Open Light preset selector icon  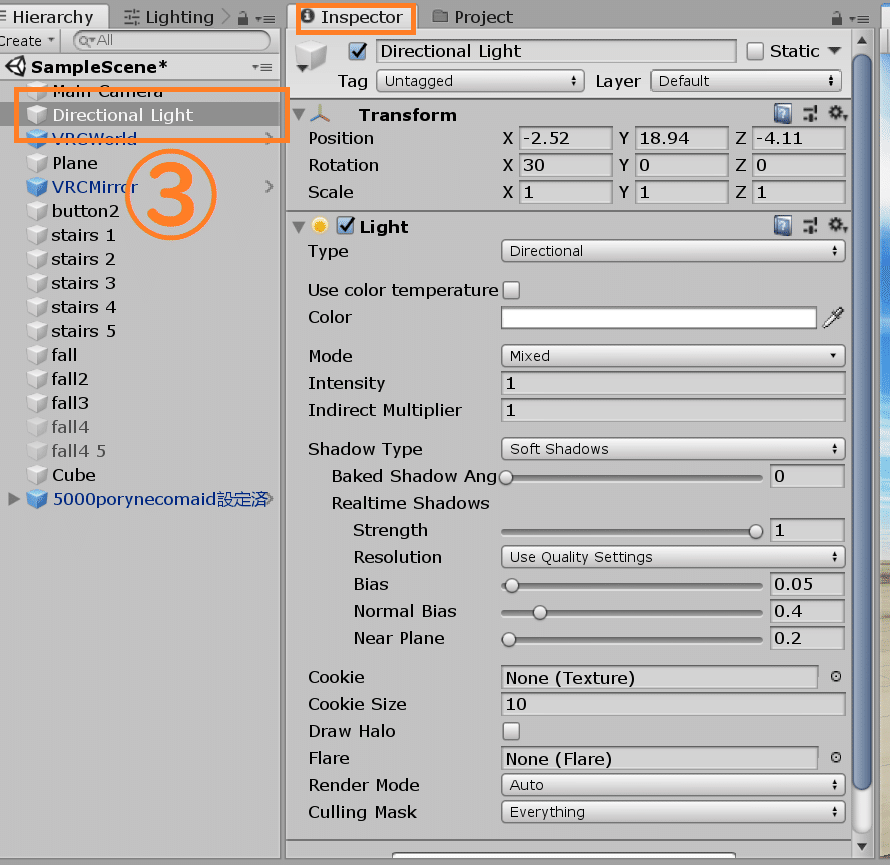[810, 226]
